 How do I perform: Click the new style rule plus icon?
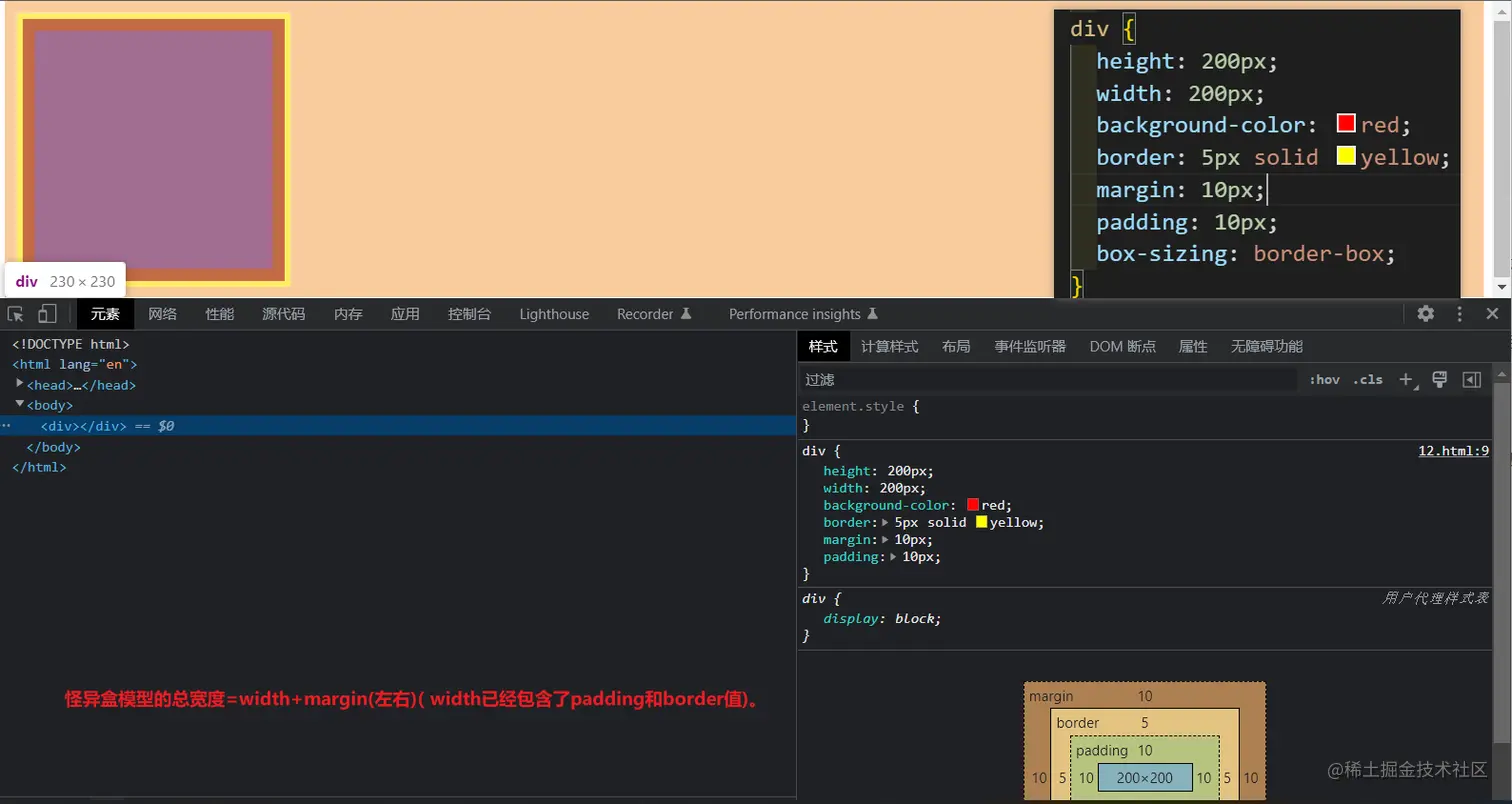[x=1408, y=379]
